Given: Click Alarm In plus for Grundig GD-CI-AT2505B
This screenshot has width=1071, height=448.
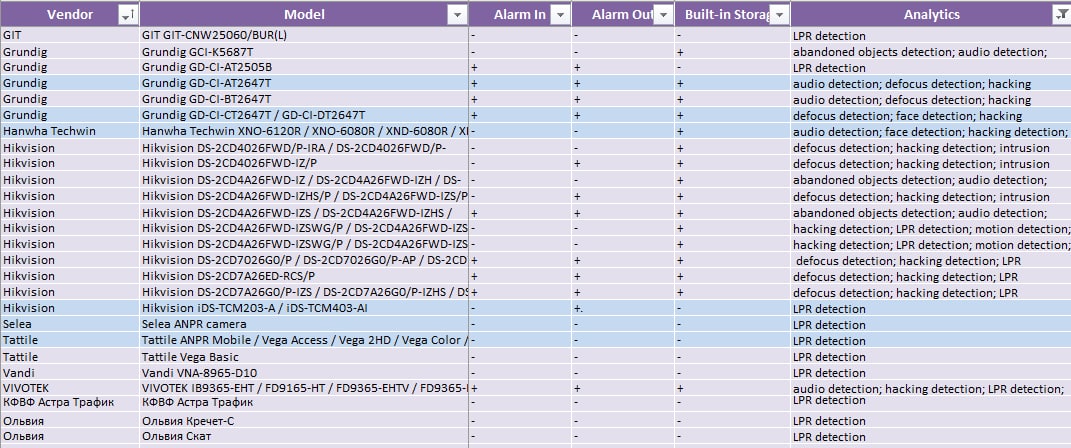Looking at the screenshot, I should pyautogui.click(x=520, y=68).
